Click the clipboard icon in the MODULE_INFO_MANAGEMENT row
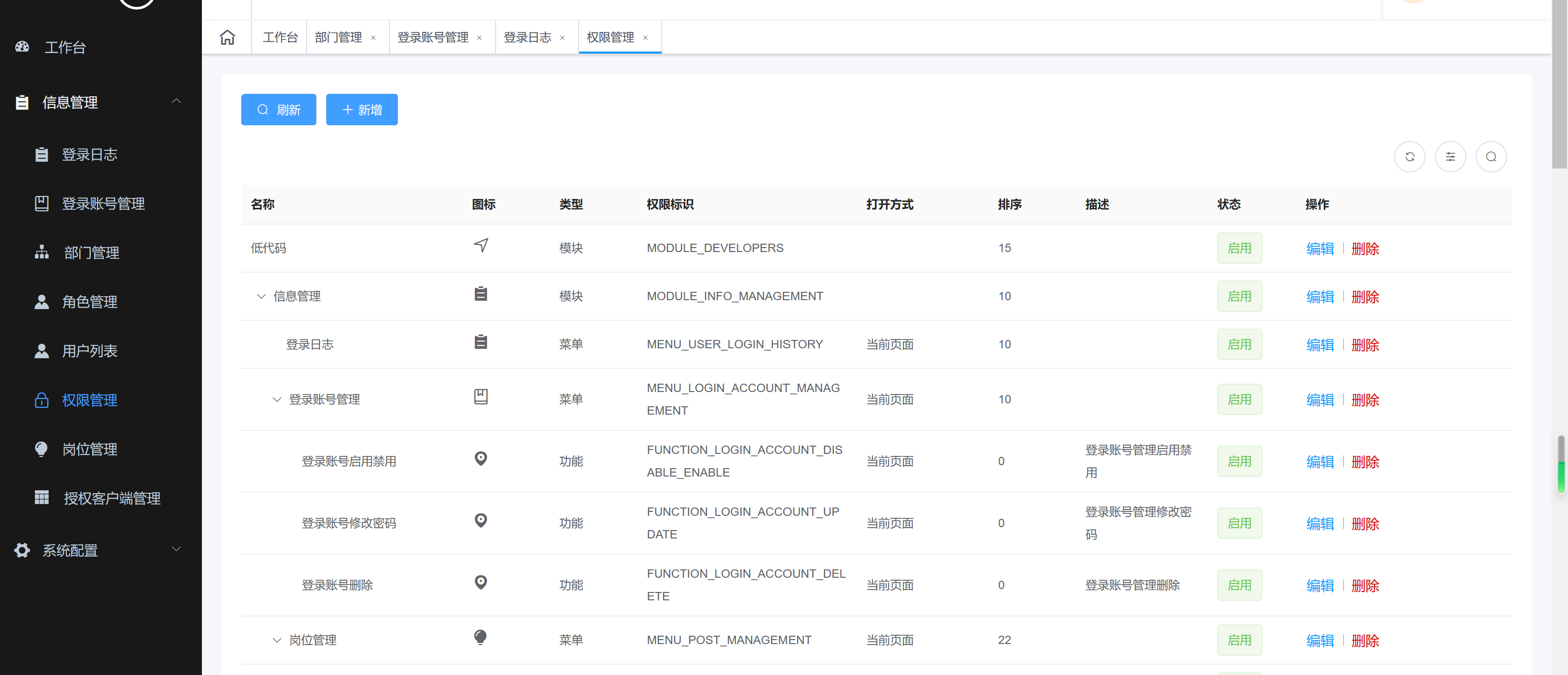 [481, 294]
